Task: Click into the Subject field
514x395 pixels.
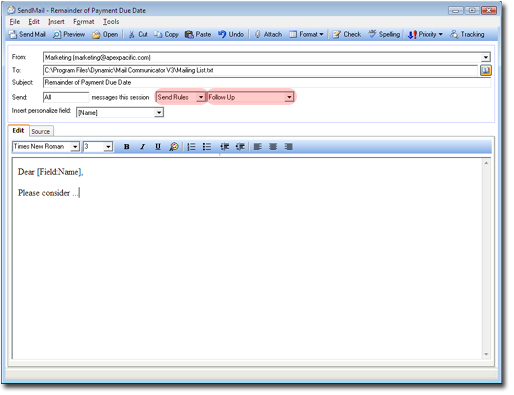Action: pos(267,82)
